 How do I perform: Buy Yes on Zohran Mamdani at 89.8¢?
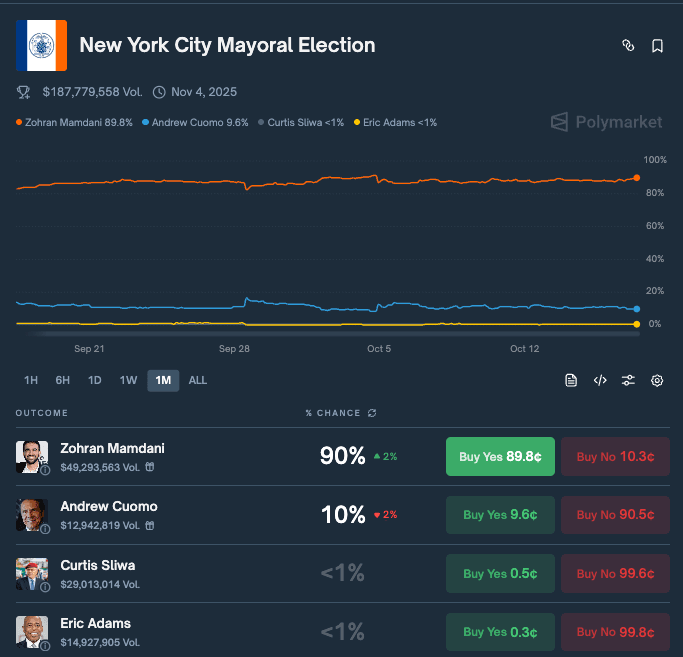500,456
